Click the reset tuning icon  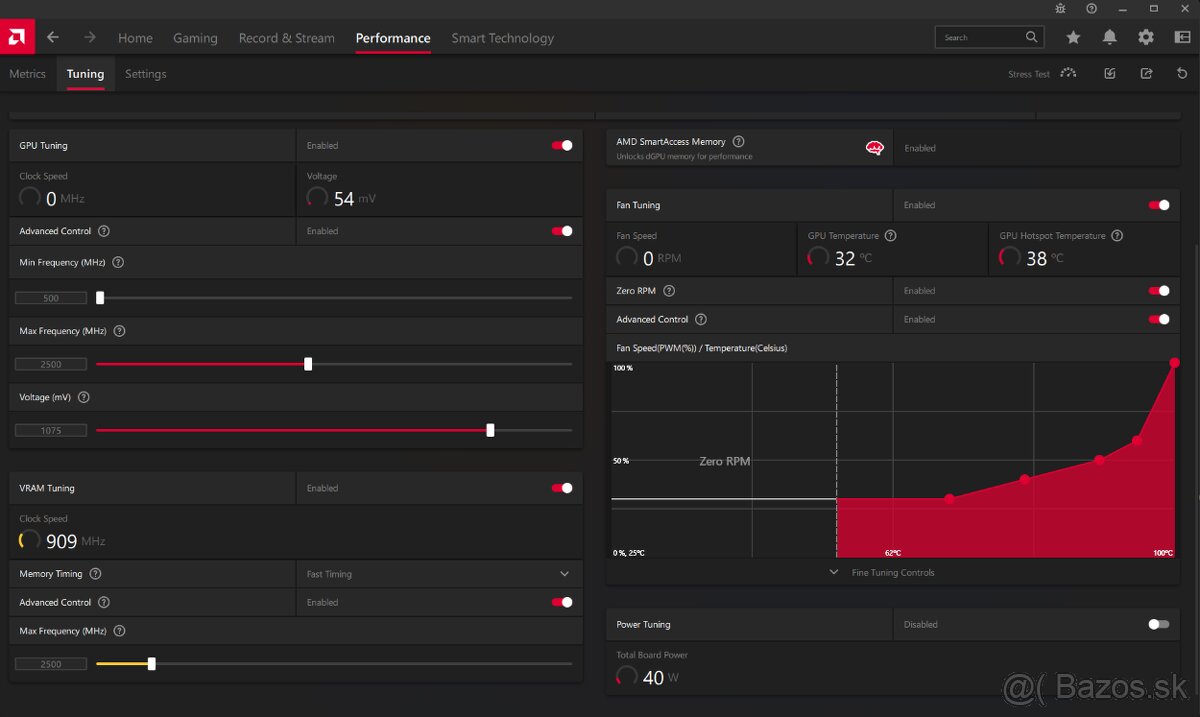1183,74
